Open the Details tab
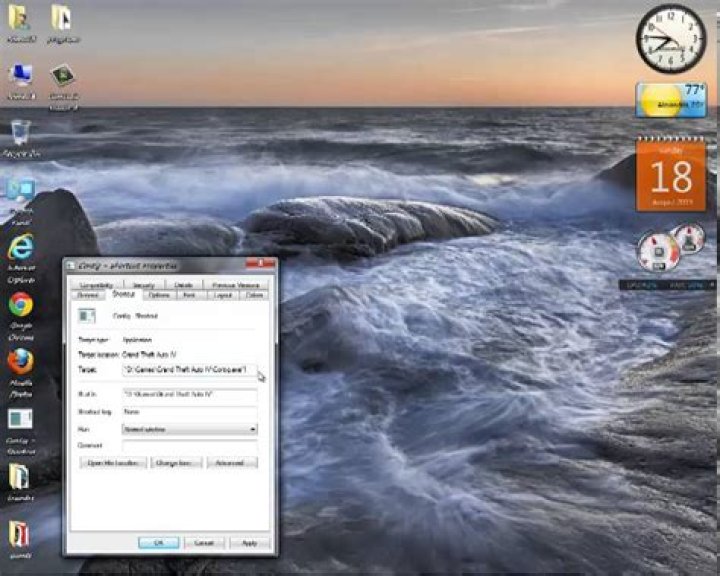 184,285
